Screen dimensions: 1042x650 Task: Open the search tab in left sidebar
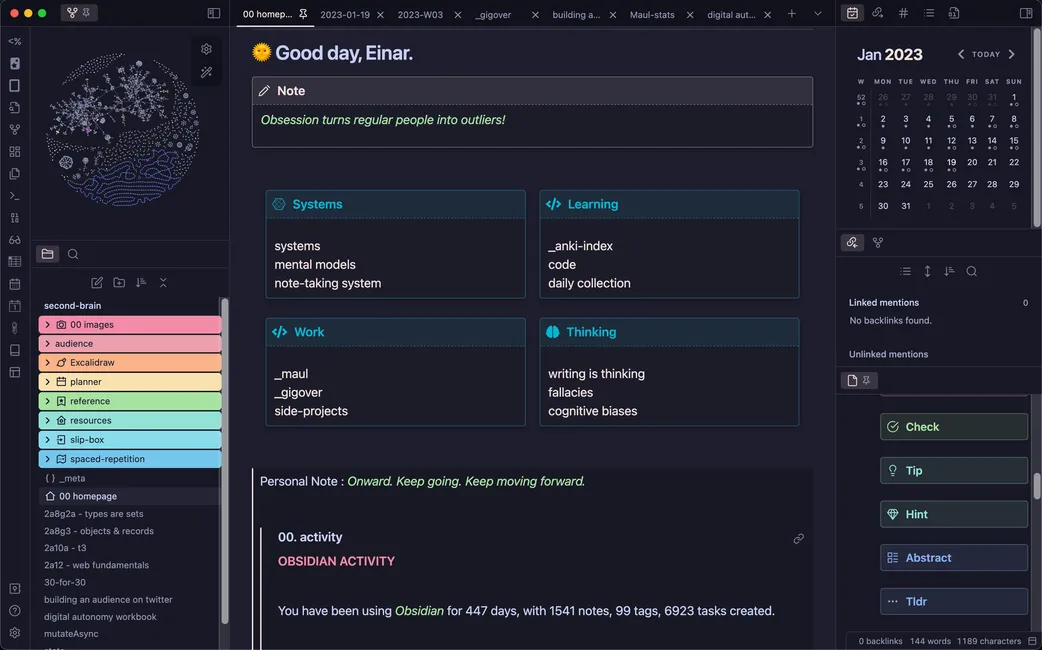pos(73,254)
